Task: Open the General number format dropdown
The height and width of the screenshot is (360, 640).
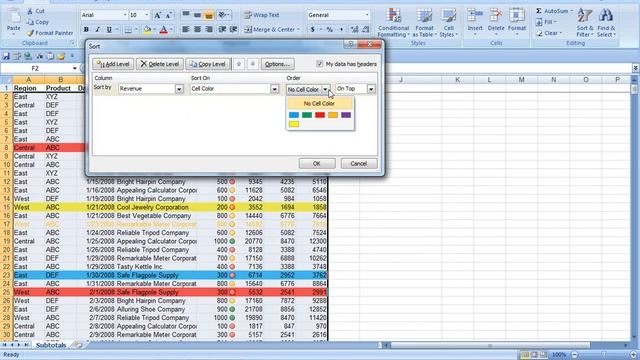Action: coord(367,15)
